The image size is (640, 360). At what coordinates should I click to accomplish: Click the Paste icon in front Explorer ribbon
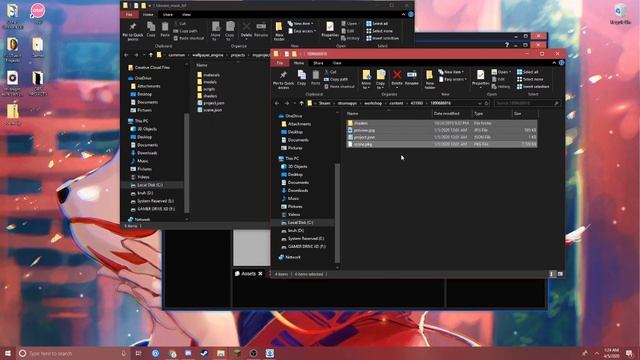[316, 77]
